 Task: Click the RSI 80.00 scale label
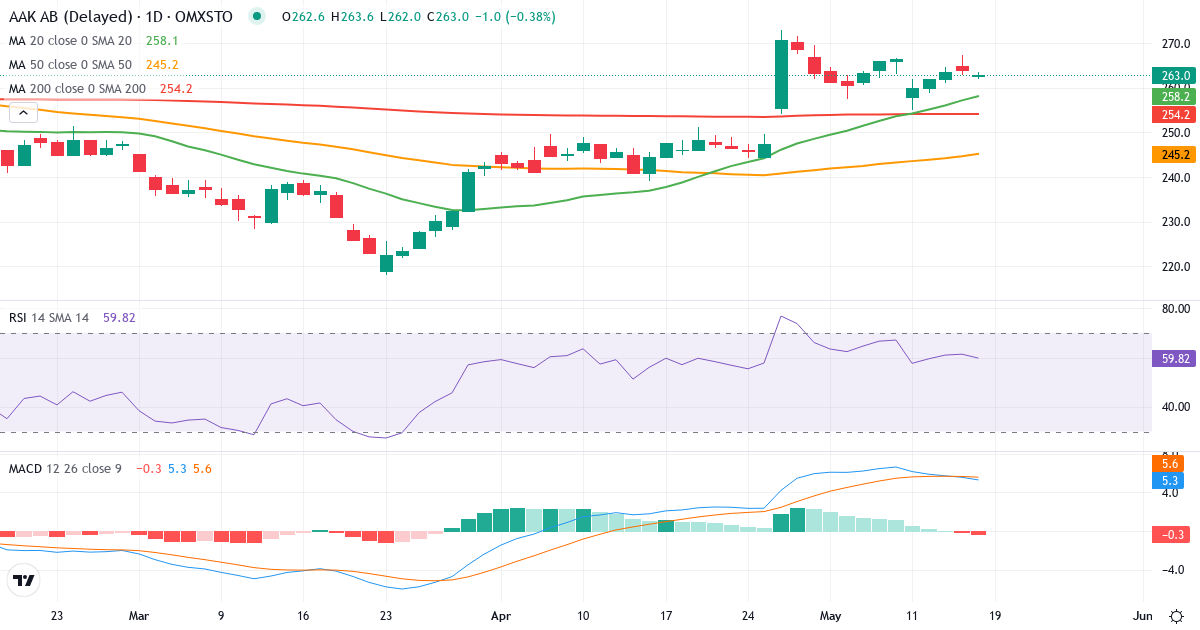[1175, 309]
